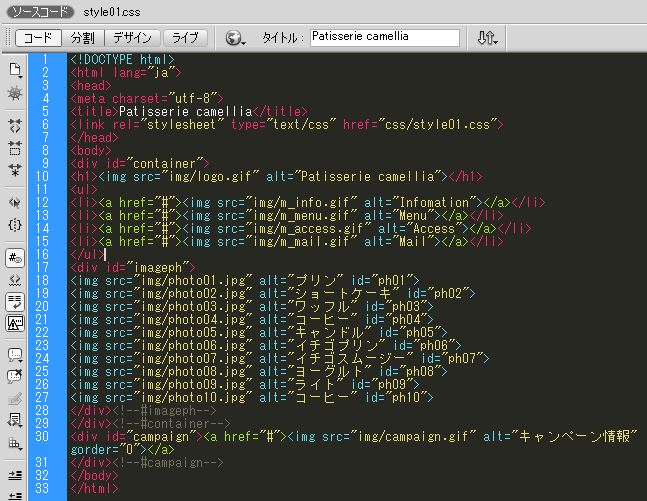
Task: Click line number 10 in gutter
Action: pyautogui.click(x=42, y=177)
